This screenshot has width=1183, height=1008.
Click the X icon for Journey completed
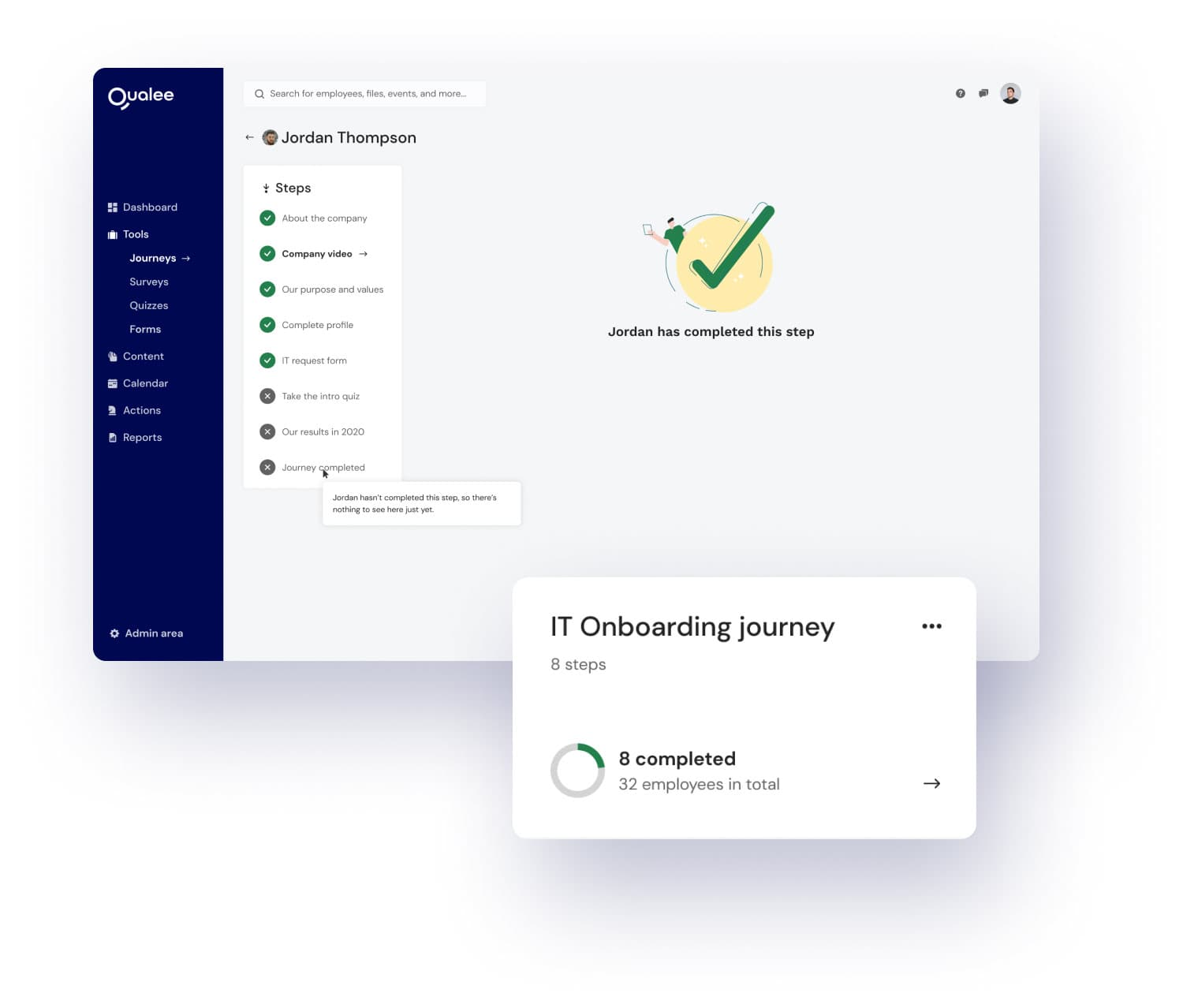click(x=267, y=467)
